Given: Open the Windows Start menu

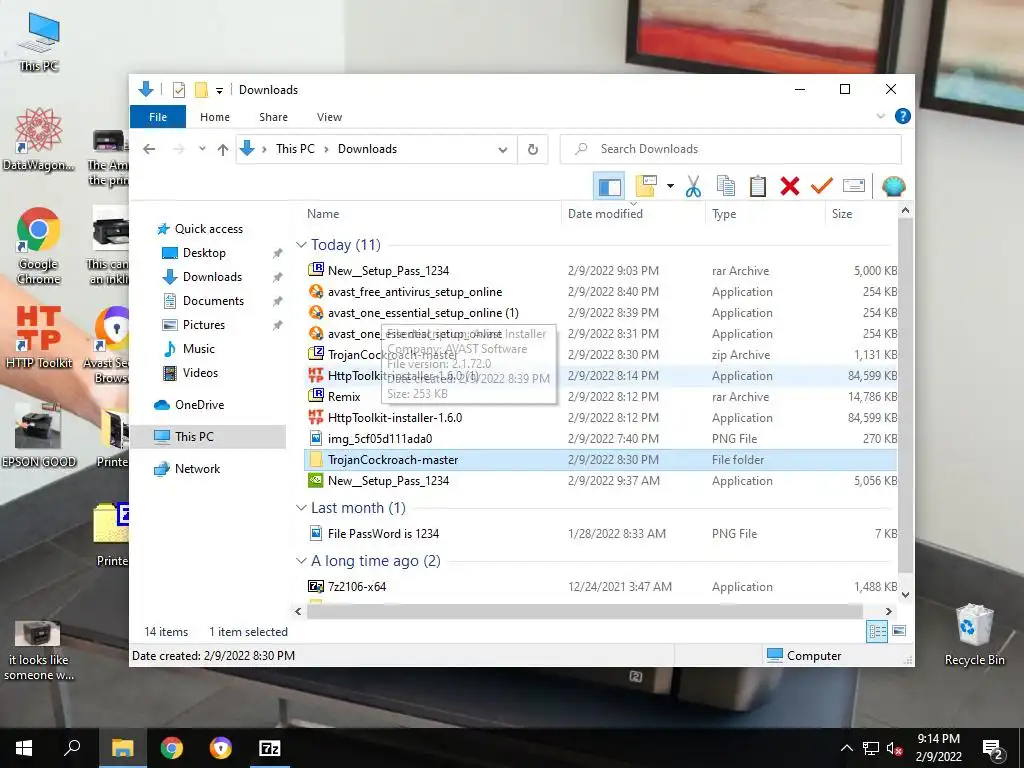Looking at the screenshot, I should (24, 748).
